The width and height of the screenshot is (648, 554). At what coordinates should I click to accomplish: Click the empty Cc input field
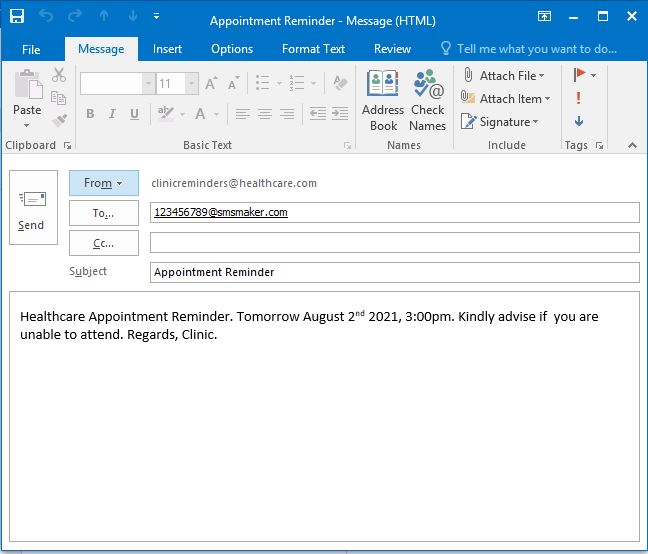[395, 242]
